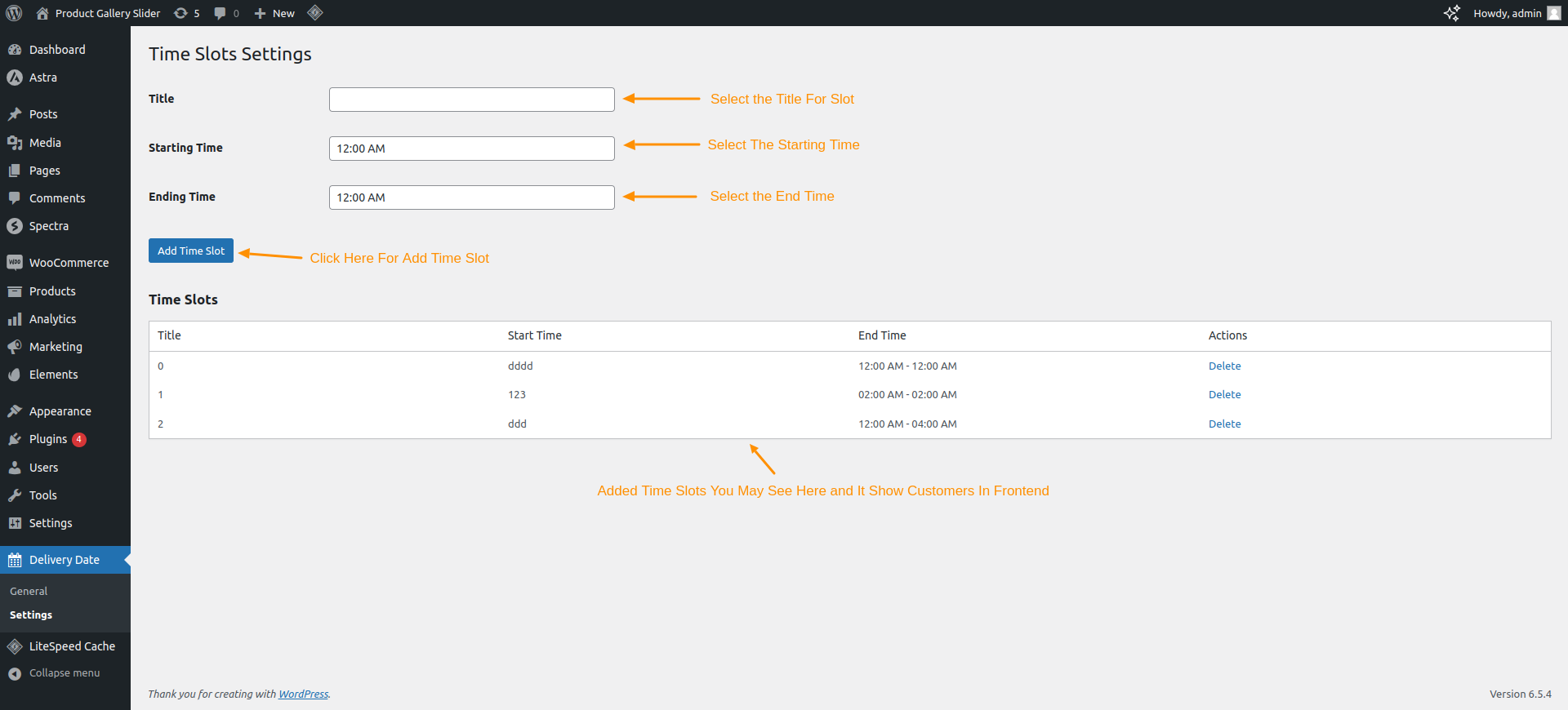
Task: Click the '12:00 AM - 04:00 AM' cell
Action: click(907, 424)
